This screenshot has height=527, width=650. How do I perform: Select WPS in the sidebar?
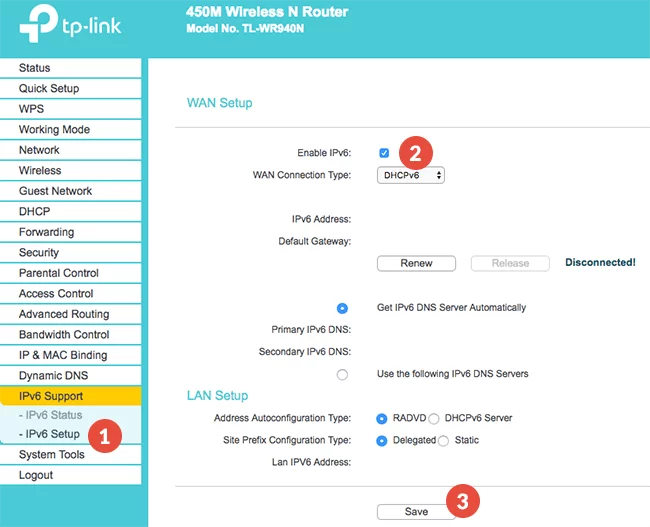70,109
